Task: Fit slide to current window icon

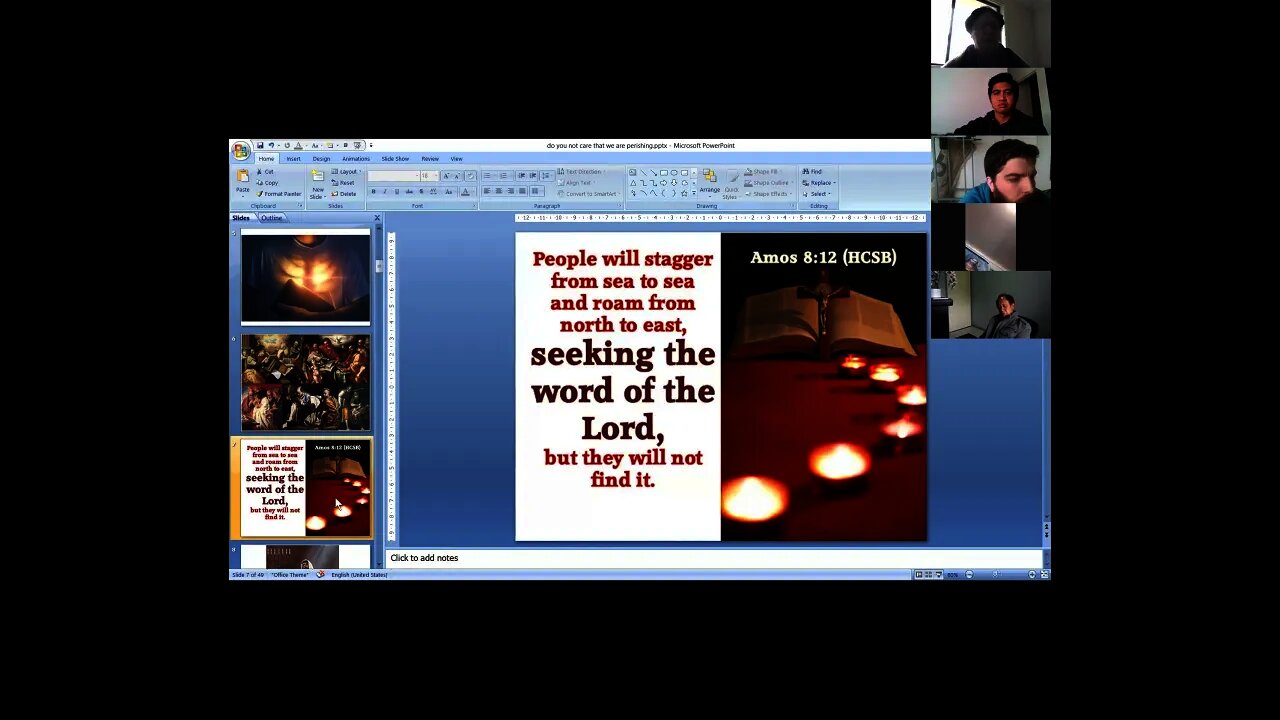Action: click(1045, 574)
